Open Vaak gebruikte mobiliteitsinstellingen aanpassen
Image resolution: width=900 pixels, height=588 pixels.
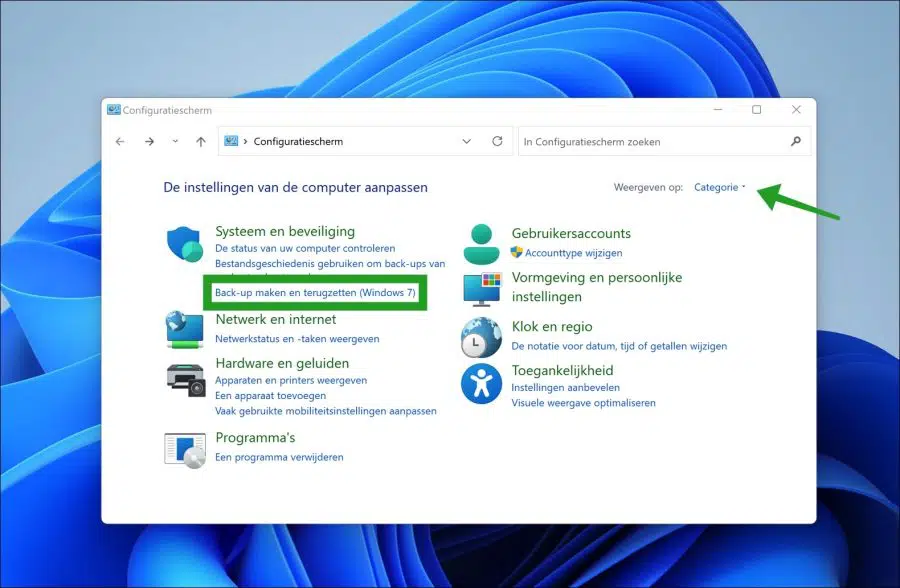pyautogui.click(x=326, y=411)
